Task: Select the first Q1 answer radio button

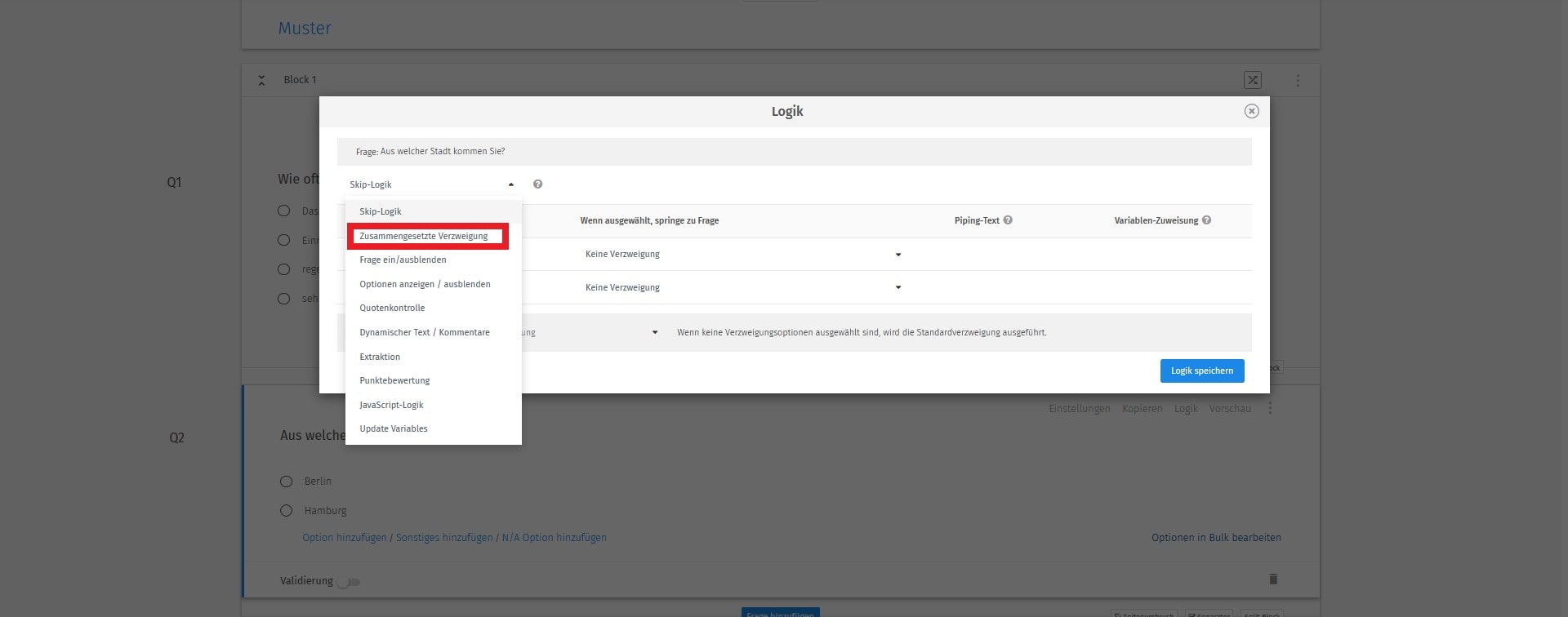Action: [x=283, y=211]
